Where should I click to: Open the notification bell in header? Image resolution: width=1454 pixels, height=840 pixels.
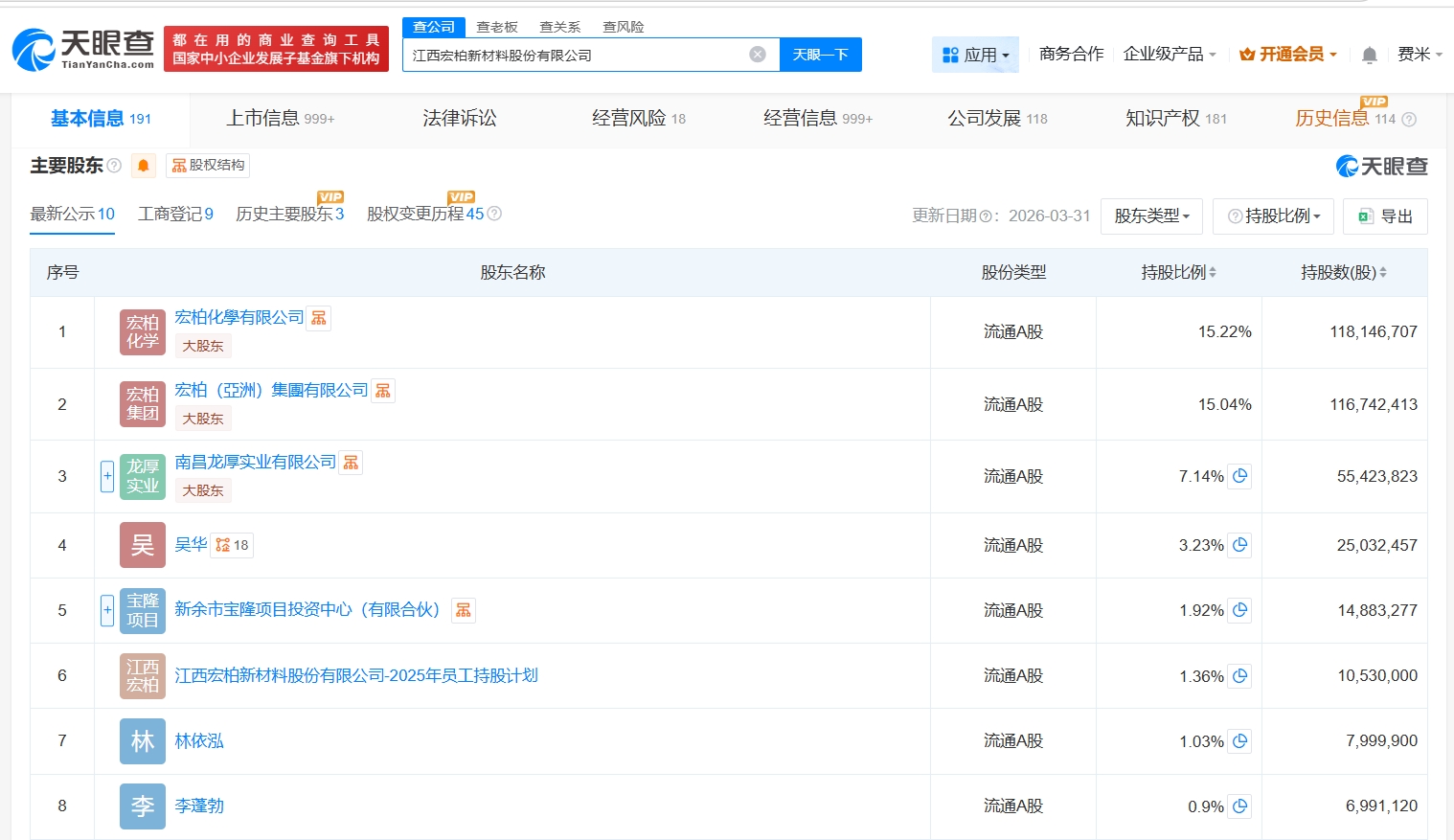[x=1370, y=55]
